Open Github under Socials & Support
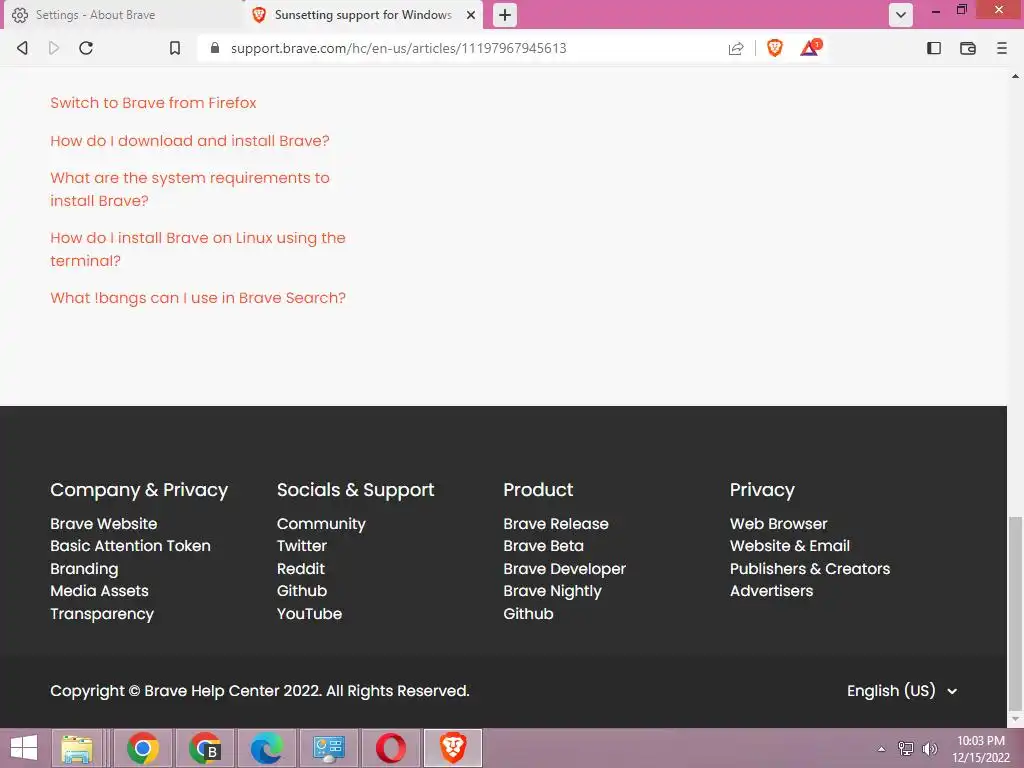The width and height of the screenshot is (1024, 768). coord(302,591)
